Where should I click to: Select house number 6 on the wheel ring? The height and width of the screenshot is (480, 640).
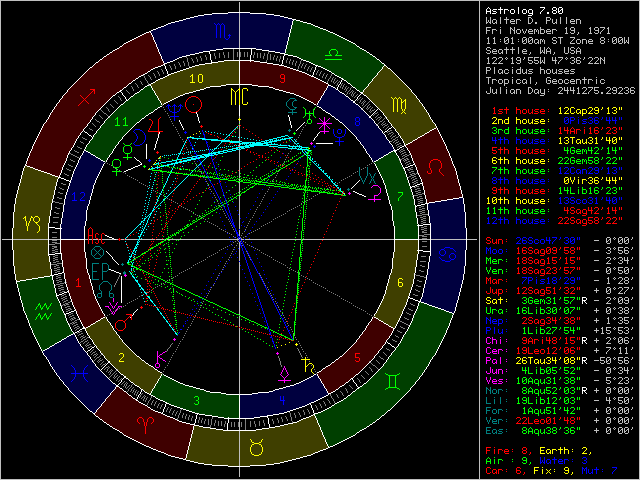point(400,282)
